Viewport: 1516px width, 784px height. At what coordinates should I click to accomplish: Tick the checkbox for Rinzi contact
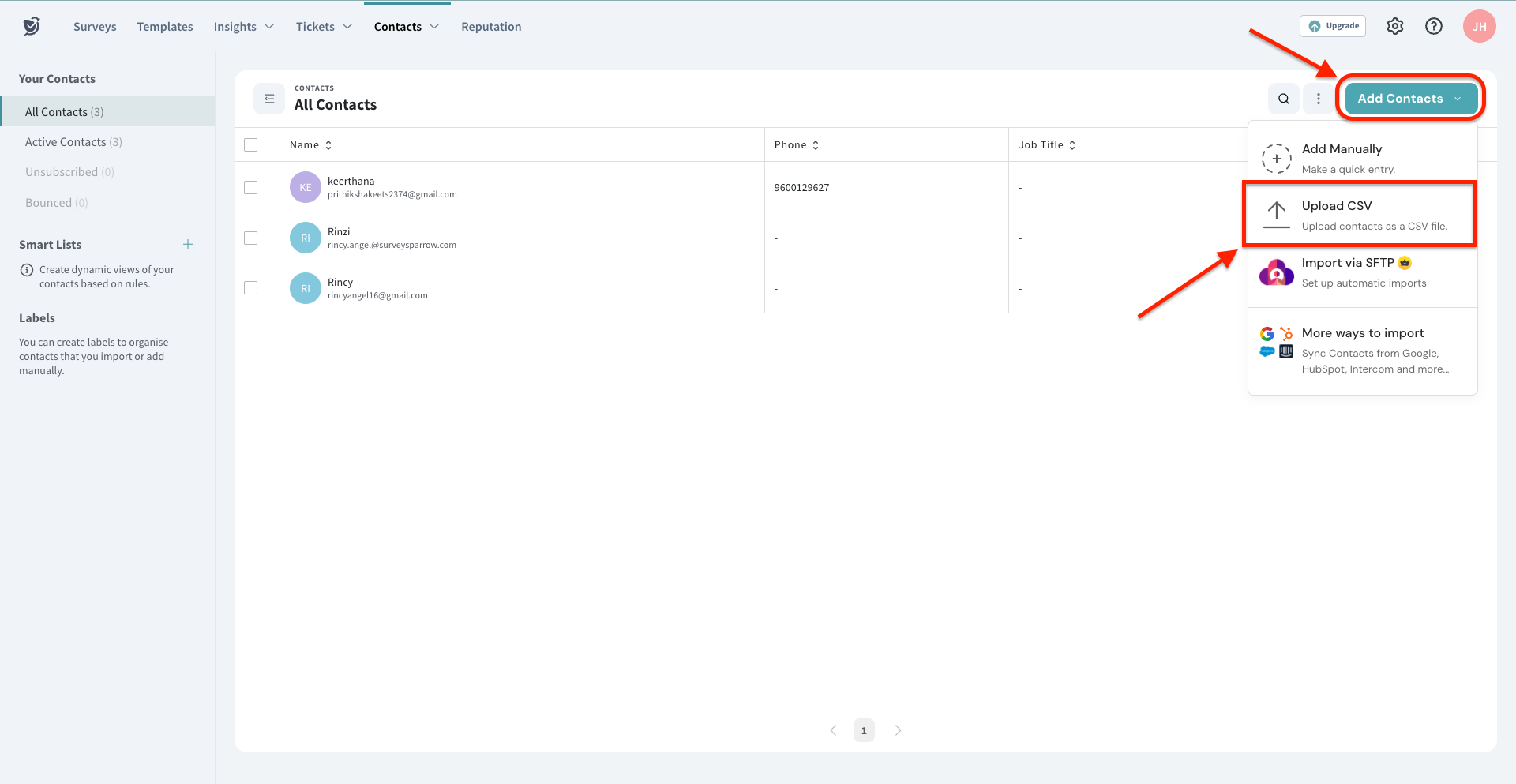251,238
